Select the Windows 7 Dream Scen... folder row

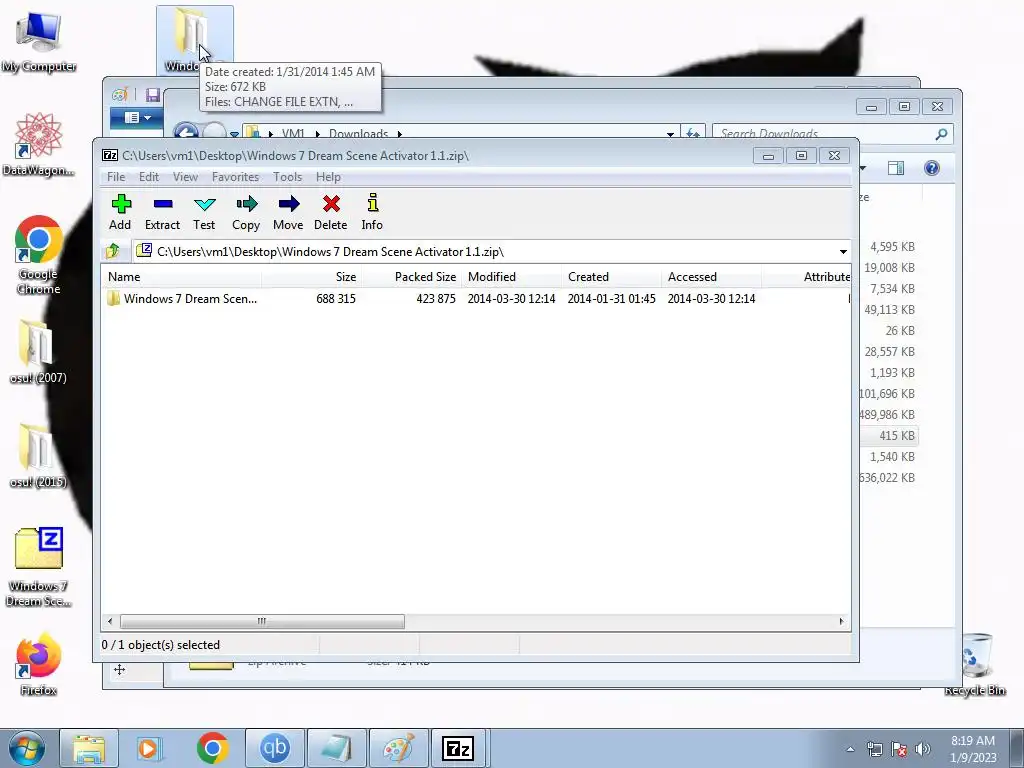coord(475,298)
